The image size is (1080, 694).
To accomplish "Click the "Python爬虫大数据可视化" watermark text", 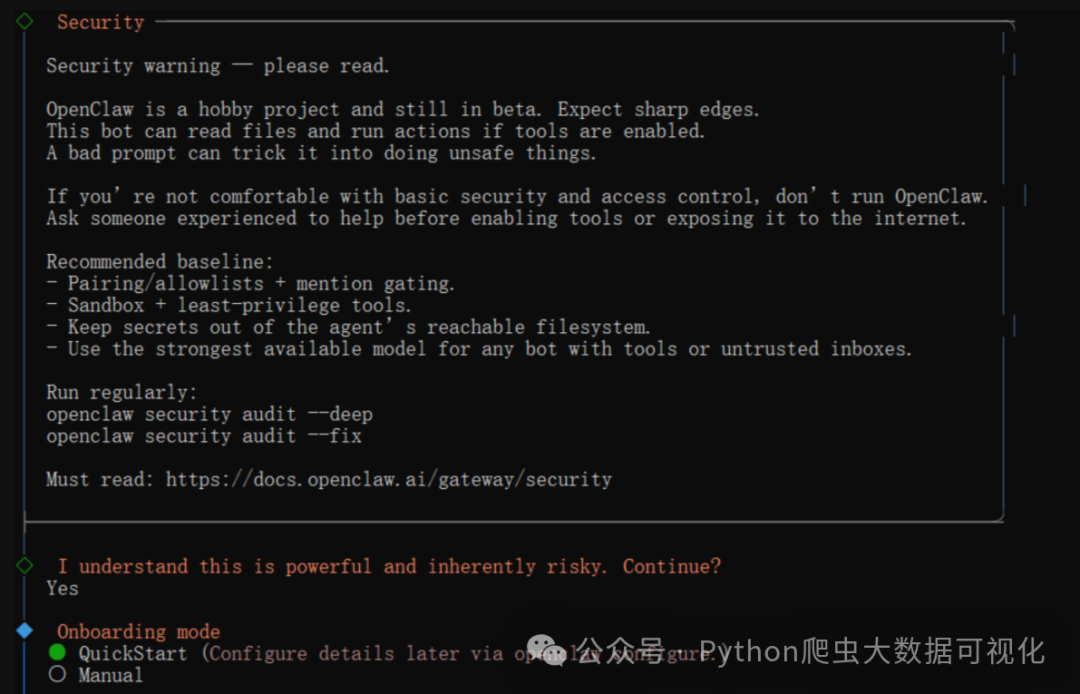I will (x=872, y=652).
